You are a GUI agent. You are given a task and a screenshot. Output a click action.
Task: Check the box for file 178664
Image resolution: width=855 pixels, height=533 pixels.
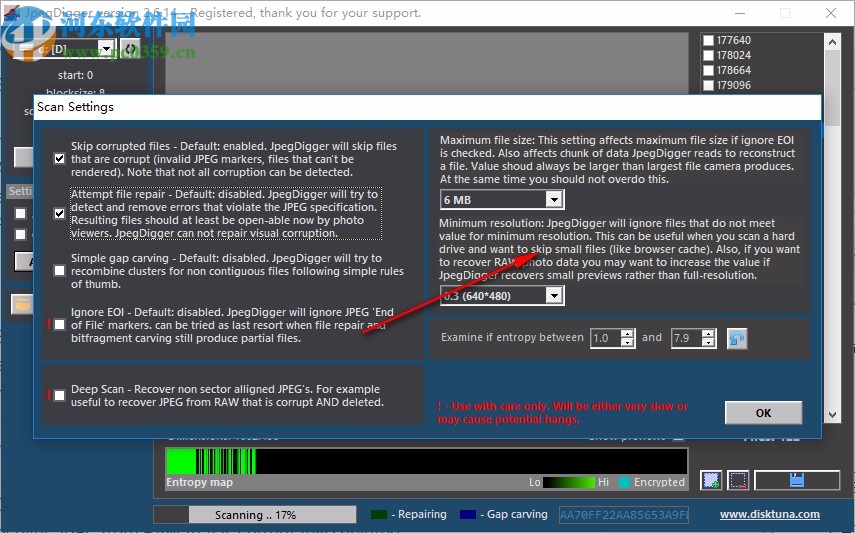pyautogui.click(x=708, y=70)
